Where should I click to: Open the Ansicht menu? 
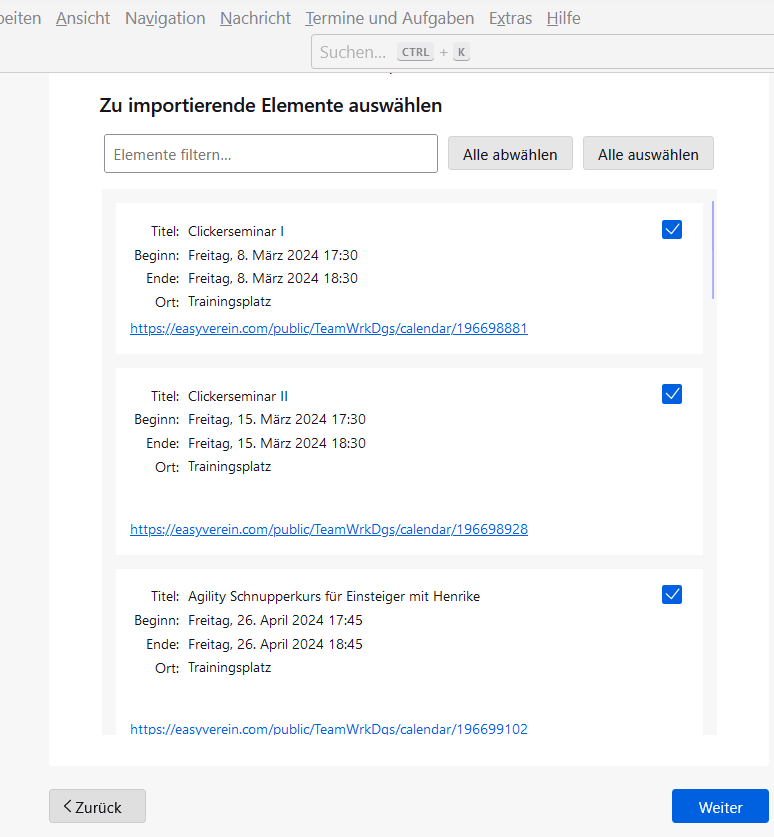click(83, 18)
